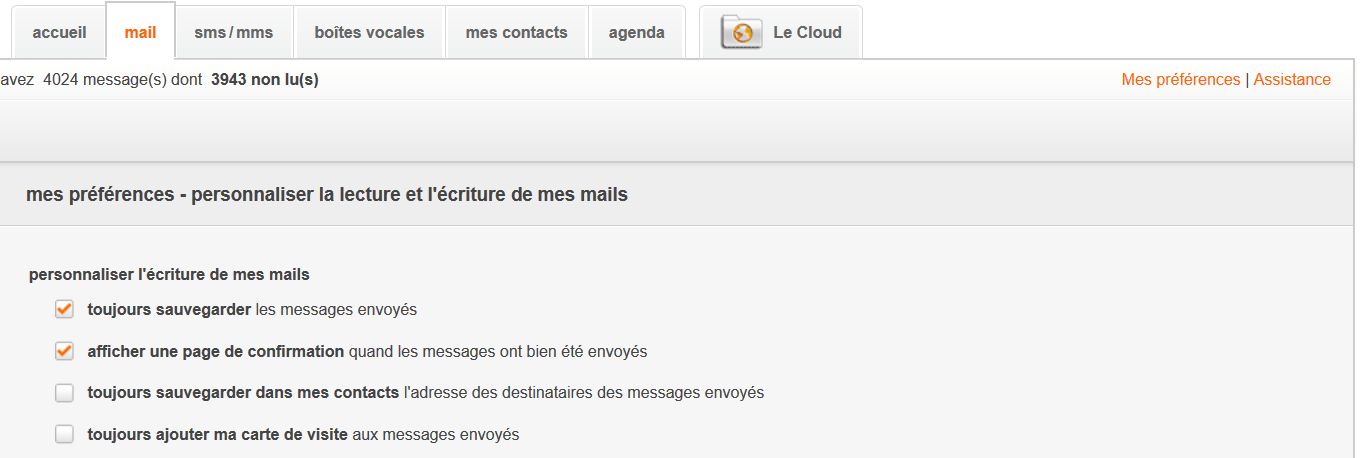Image resolution: width=1363 pixels, height=458 pixels.
Task: Check the toujours ajouter ma carte de visite box
Action: (x=65, y=435)
